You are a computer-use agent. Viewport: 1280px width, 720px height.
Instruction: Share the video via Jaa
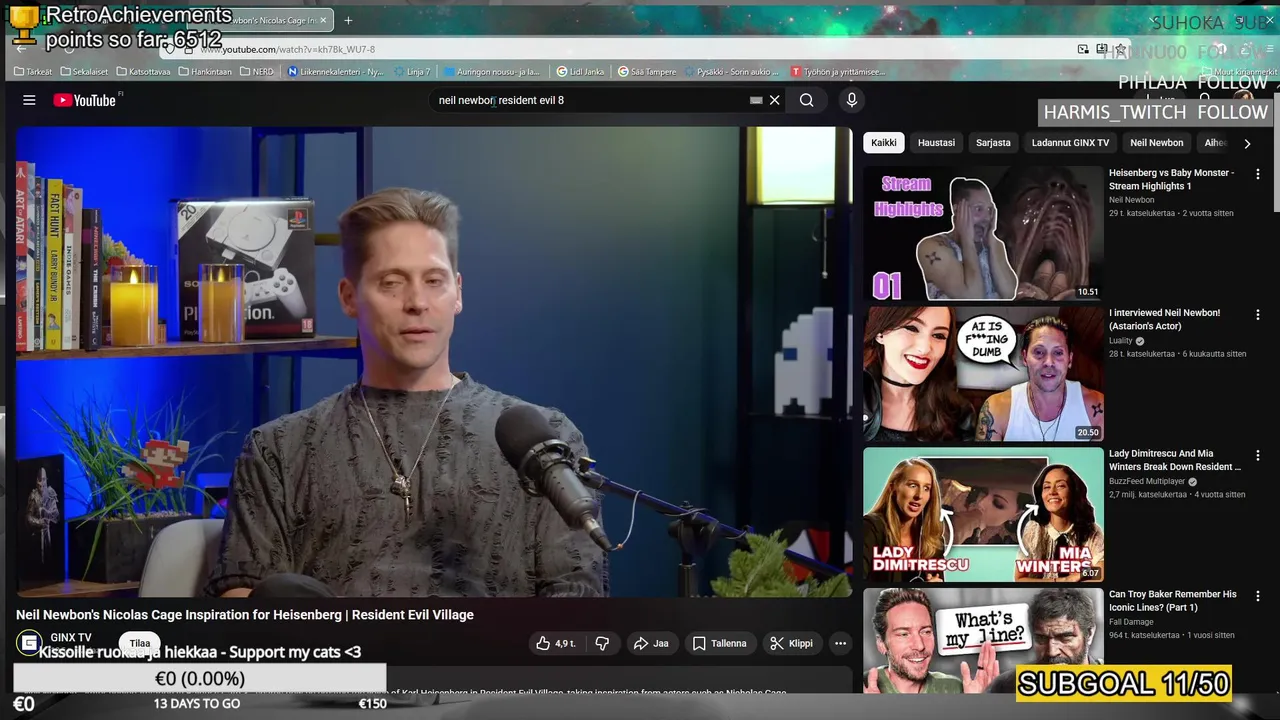651,643
